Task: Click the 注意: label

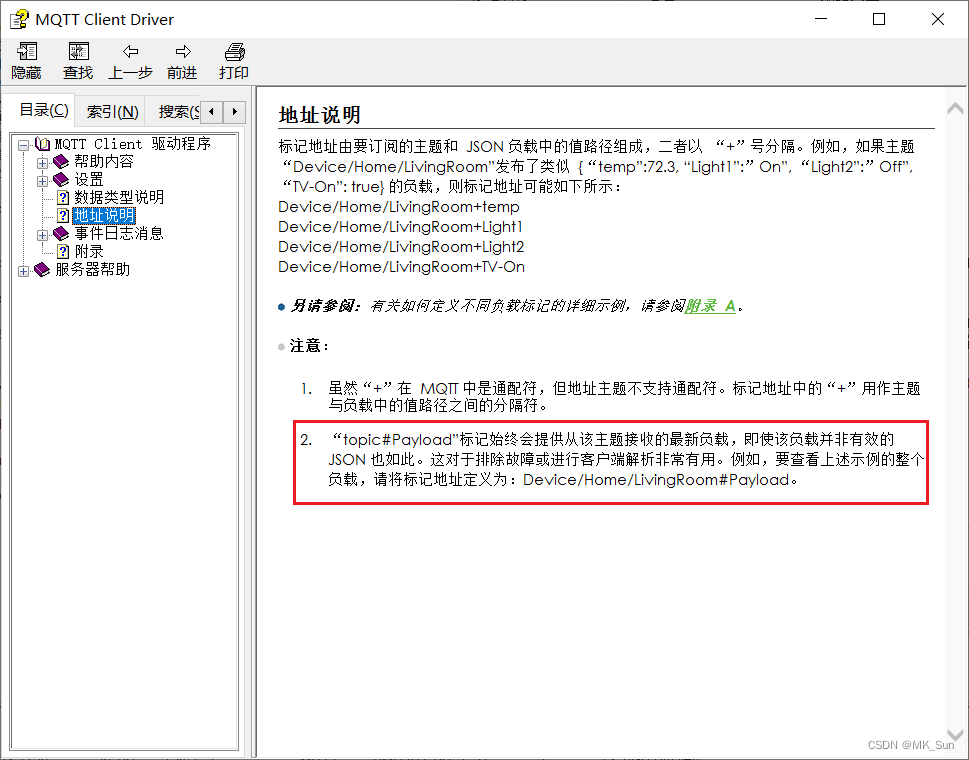Action: pyautogui.click(x=310, y=346)
